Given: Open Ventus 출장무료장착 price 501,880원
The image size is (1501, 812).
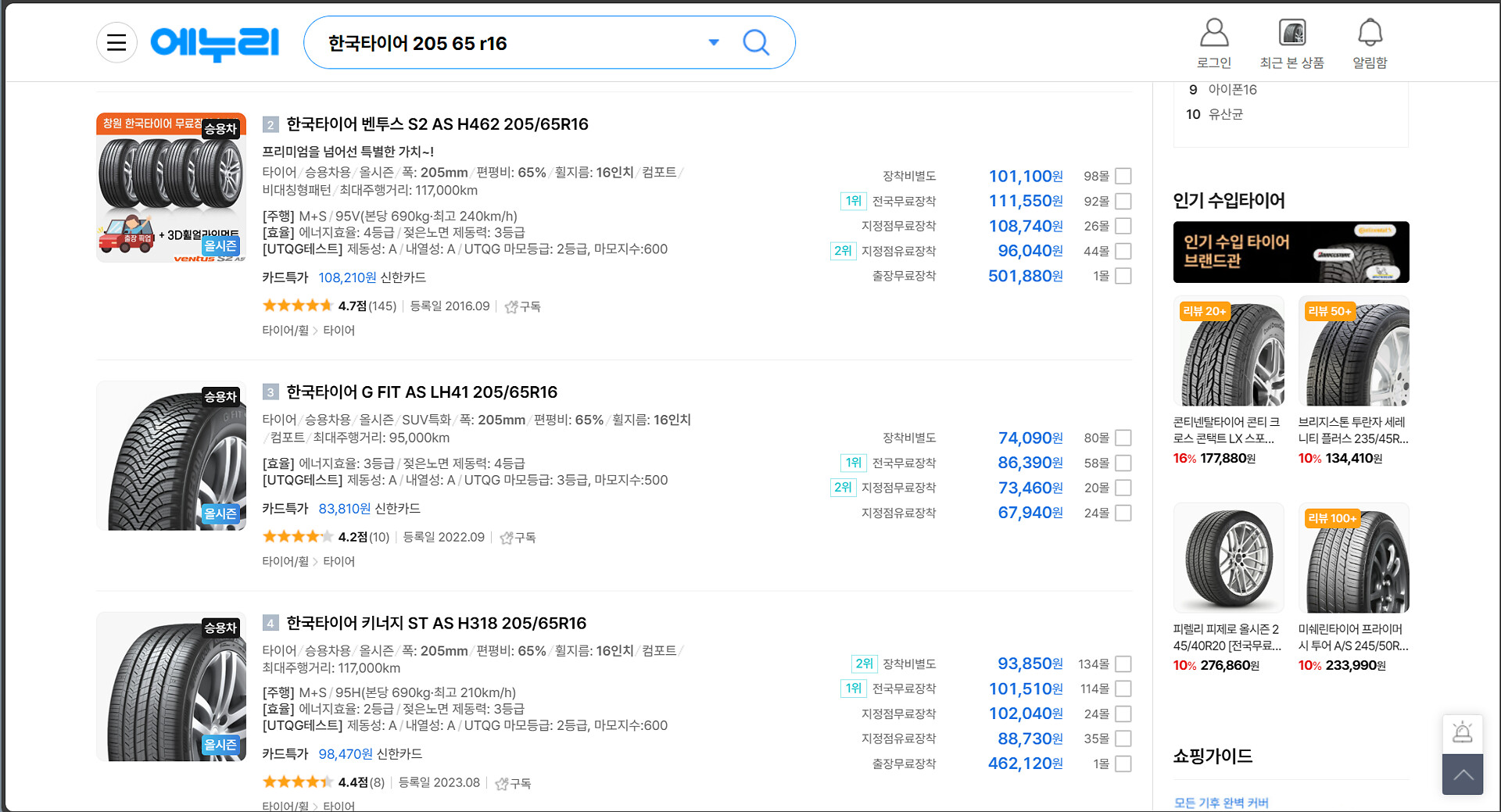Looking at the screenshot, I should pos(1026,276).
